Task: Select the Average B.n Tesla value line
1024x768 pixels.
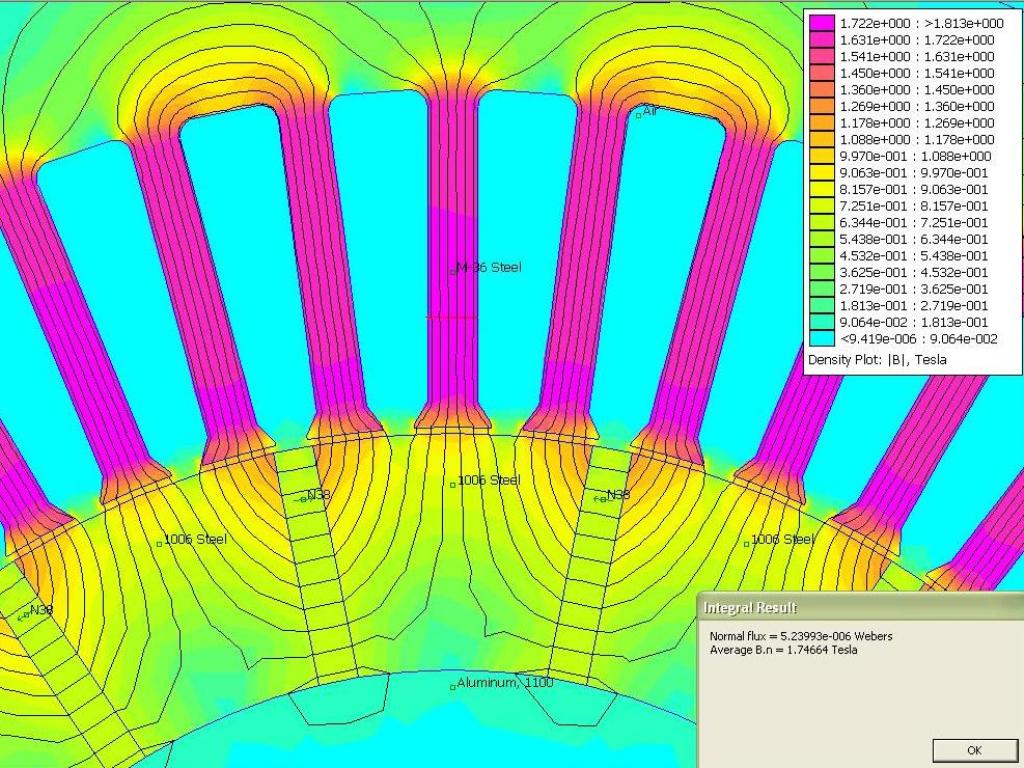Action: [x=783, y=650]
